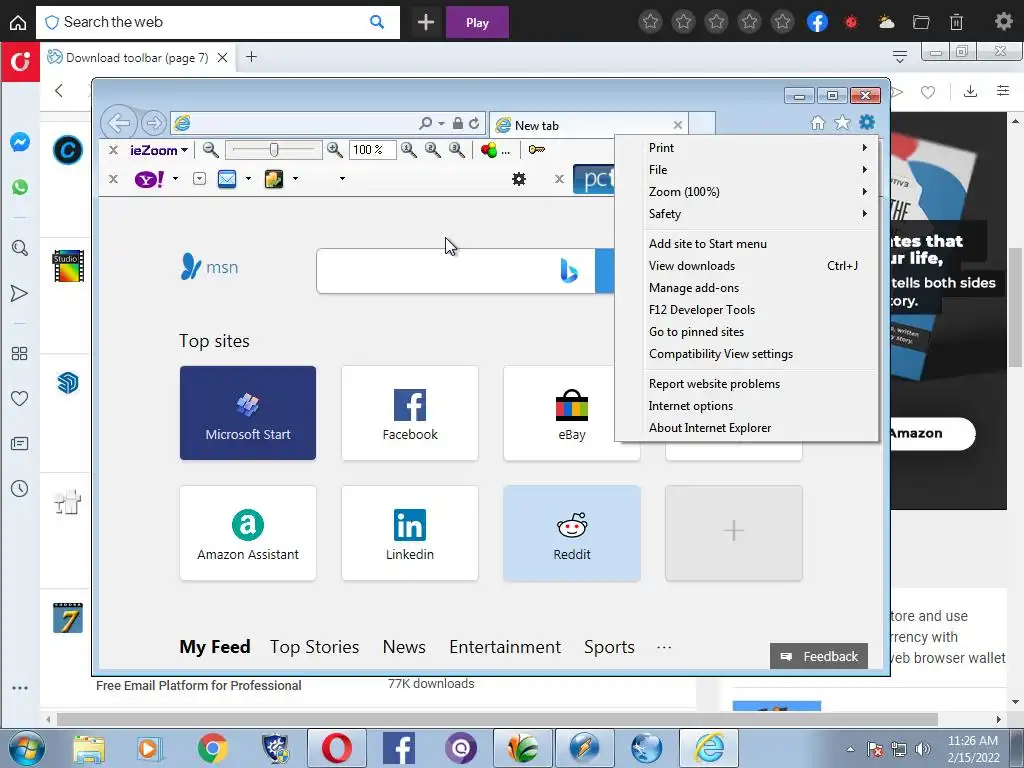Click the Internet Explorer back arrow button
This screenshot has height=768, width=1024.
119,123
